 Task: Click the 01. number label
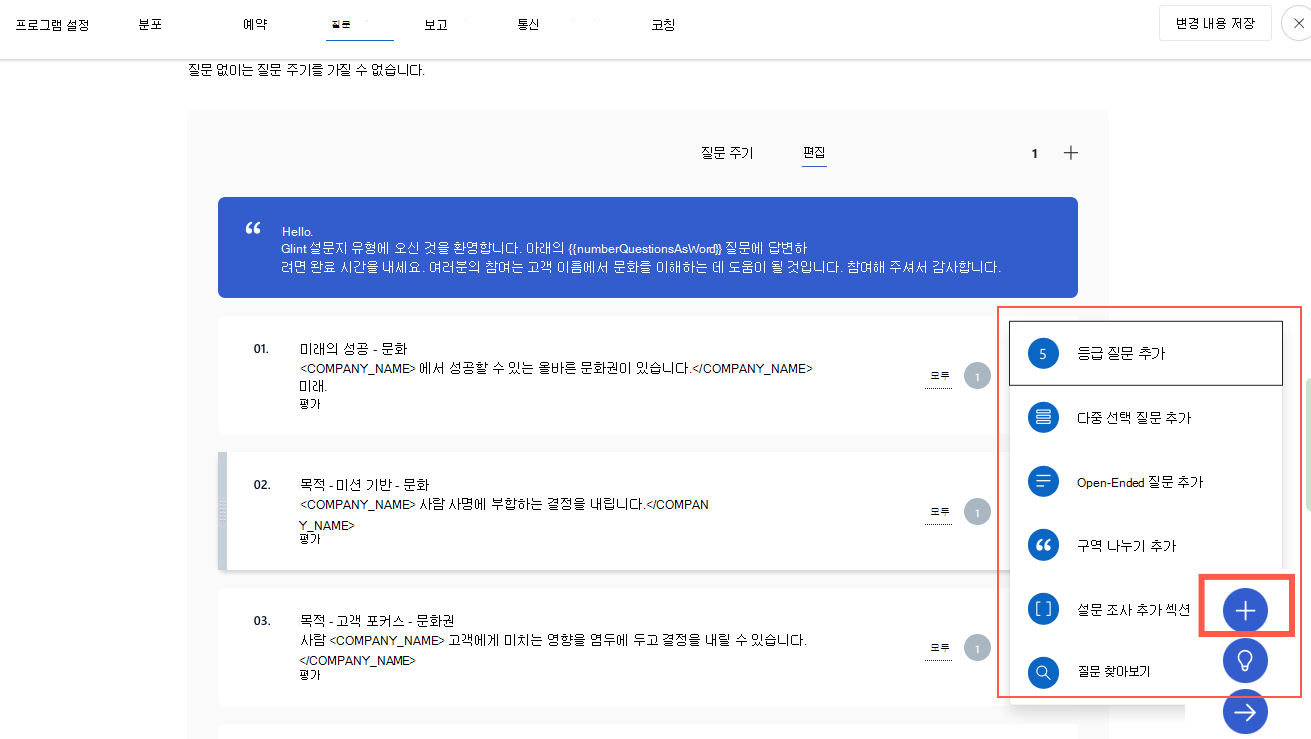click(262, 349)
